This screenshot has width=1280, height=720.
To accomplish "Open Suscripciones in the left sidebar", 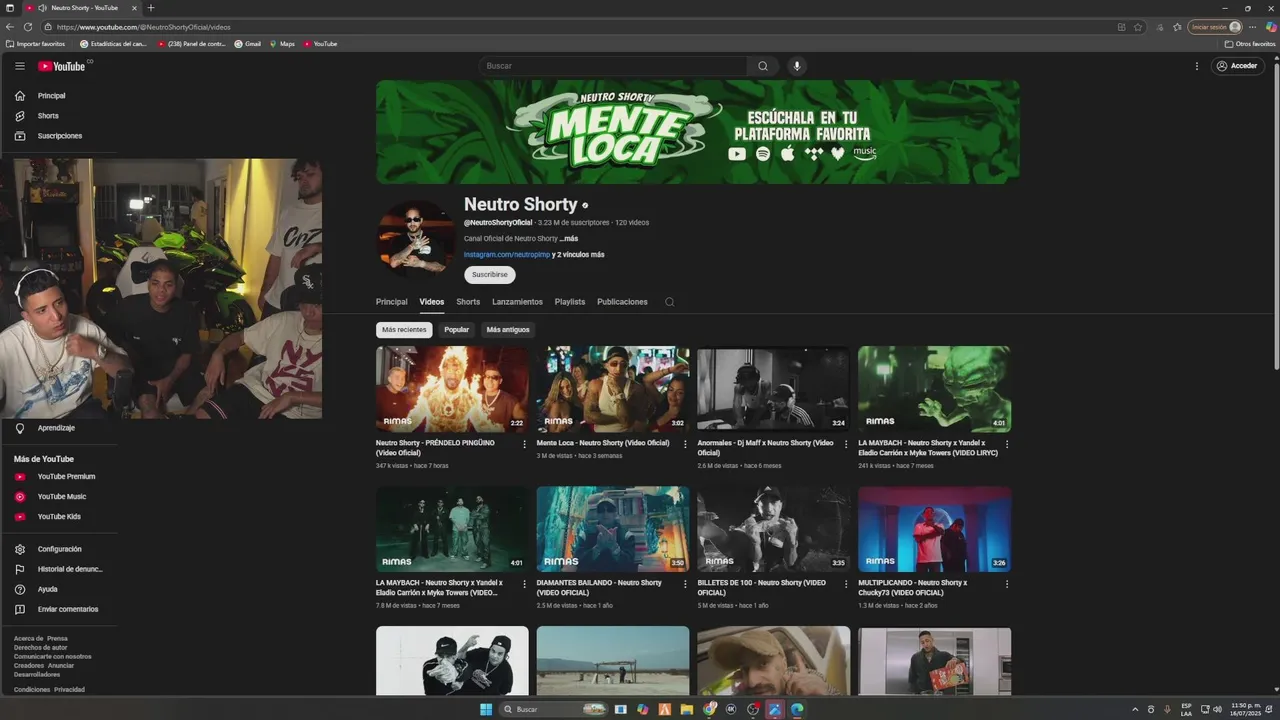I will pyautogui.click(x=60, y=136).
